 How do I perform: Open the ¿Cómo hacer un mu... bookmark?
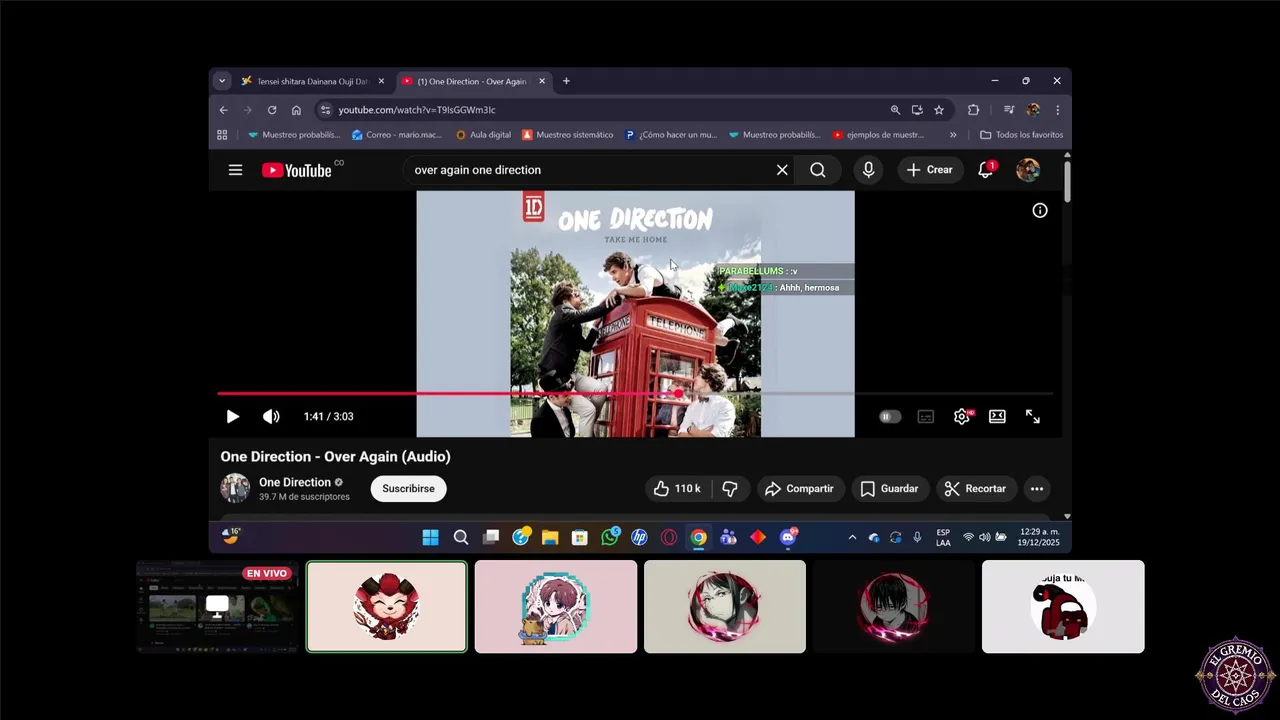click(671, 135)
